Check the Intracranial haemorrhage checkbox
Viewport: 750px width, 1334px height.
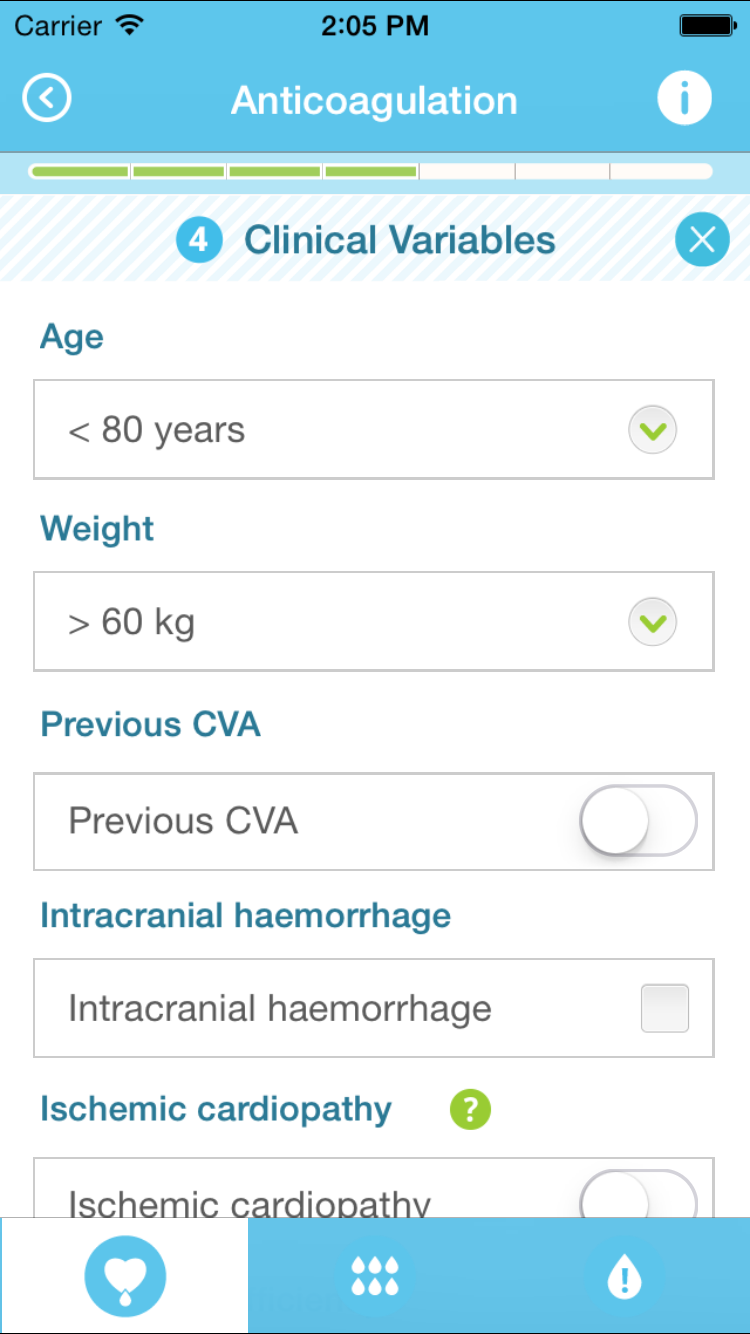[x=664, y=1008]
